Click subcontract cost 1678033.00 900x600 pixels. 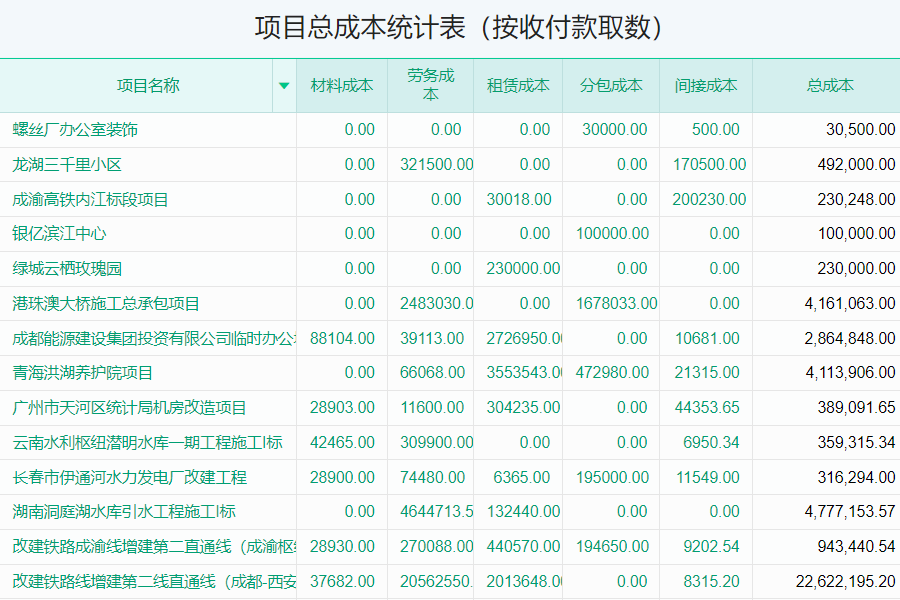[616, 304]
